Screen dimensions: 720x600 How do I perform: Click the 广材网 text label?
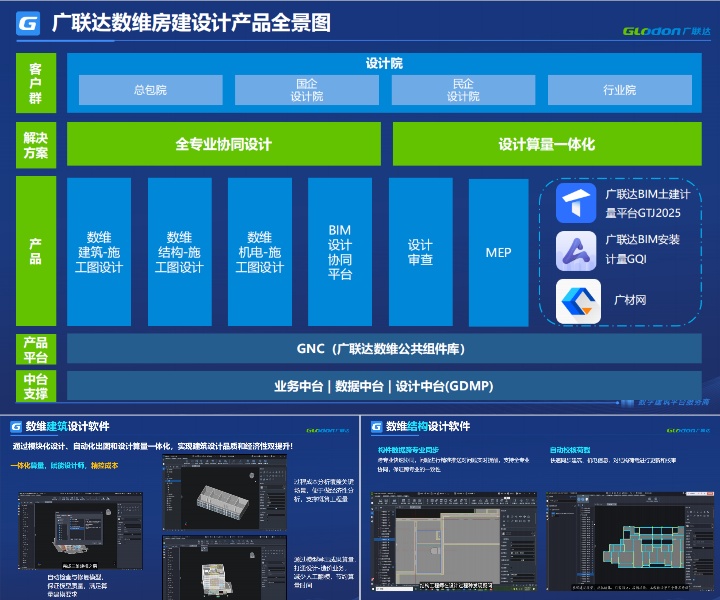[630, 300]
